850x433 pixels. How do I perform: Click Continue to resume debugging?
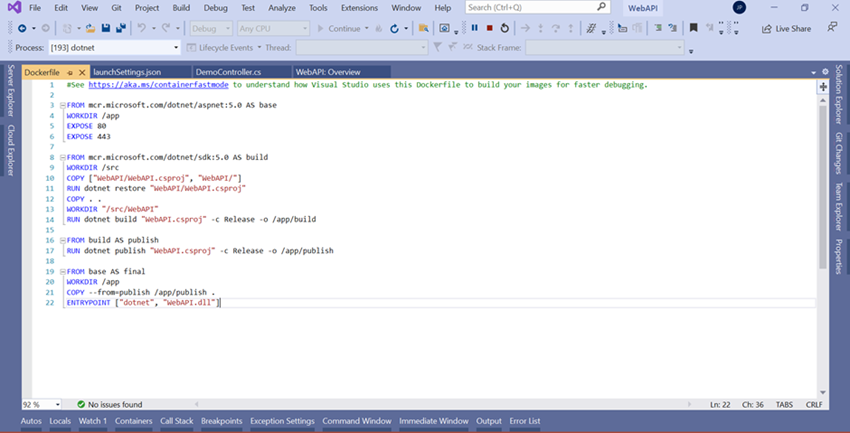[343, 29]
